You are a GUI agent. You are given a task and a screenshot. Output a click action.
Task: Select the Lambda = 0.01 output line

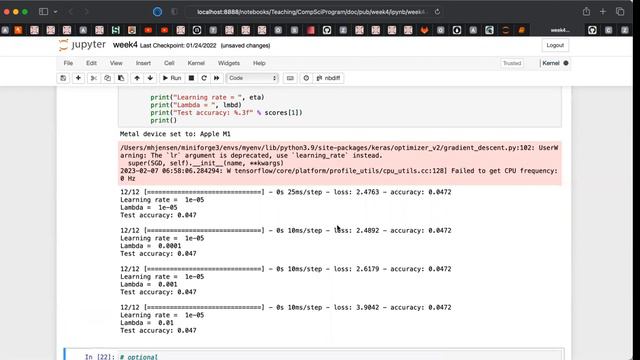click(x=147, y=322)
